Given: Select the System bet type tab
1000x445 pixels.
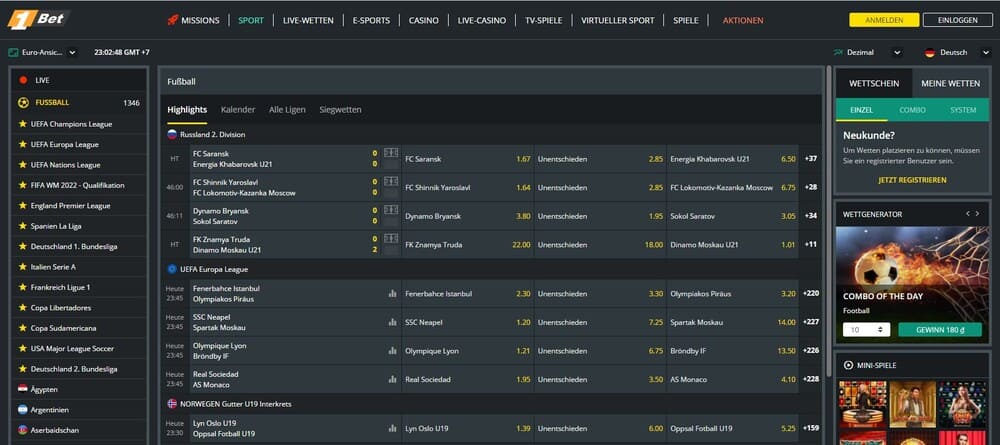Looking at the screenshot, I should point(963,110).
